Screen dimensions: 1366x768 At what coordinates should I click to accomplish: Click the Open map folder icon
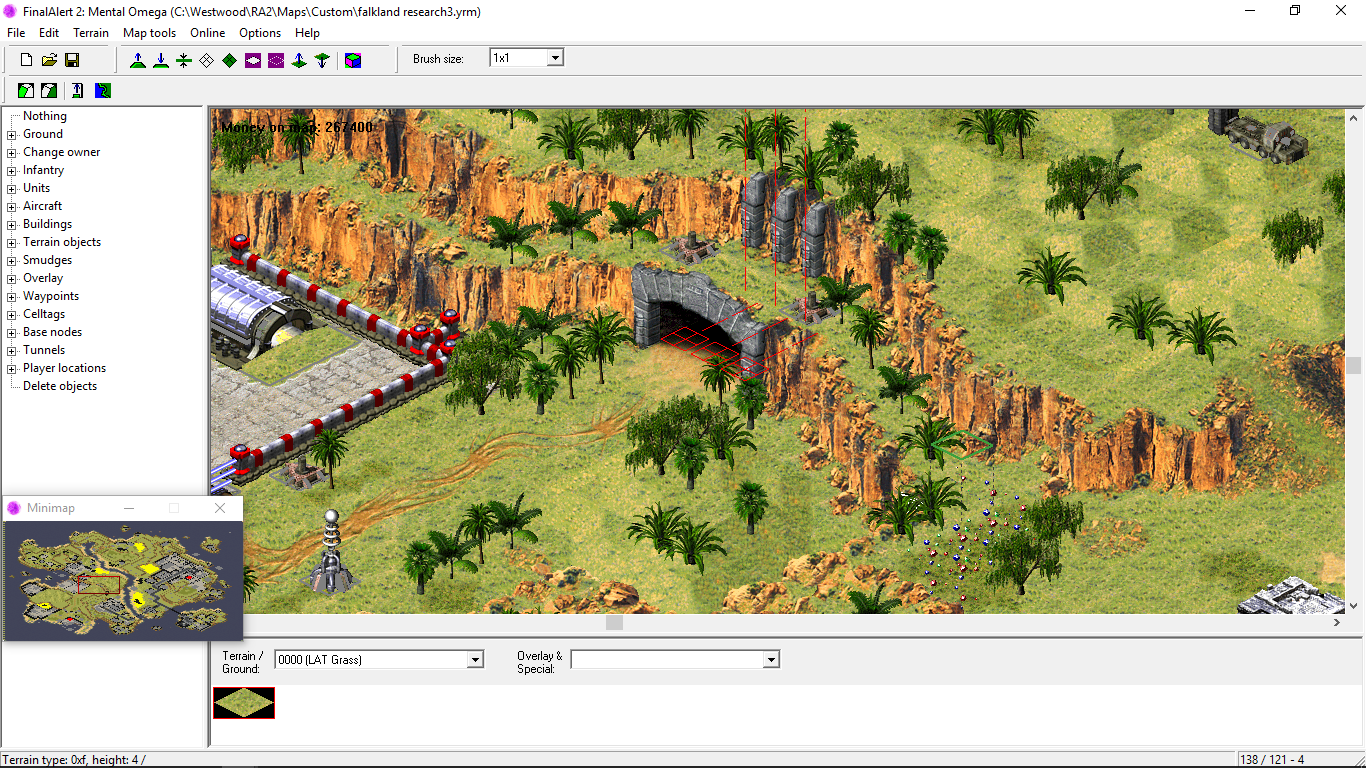[49, 60]
